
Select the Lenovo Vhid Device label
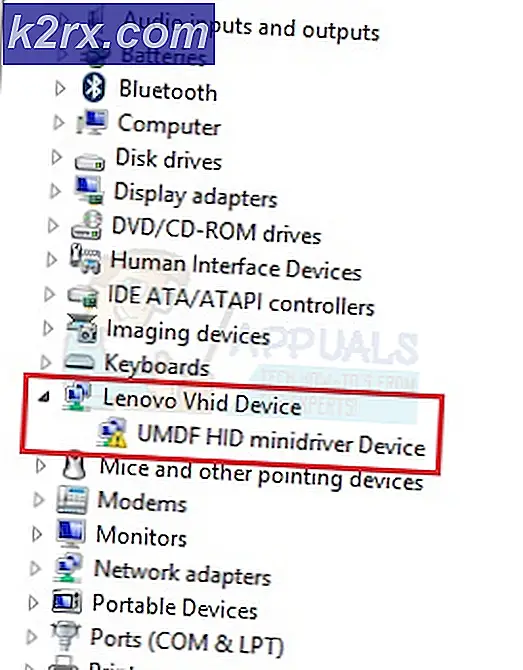pos(202,401)
